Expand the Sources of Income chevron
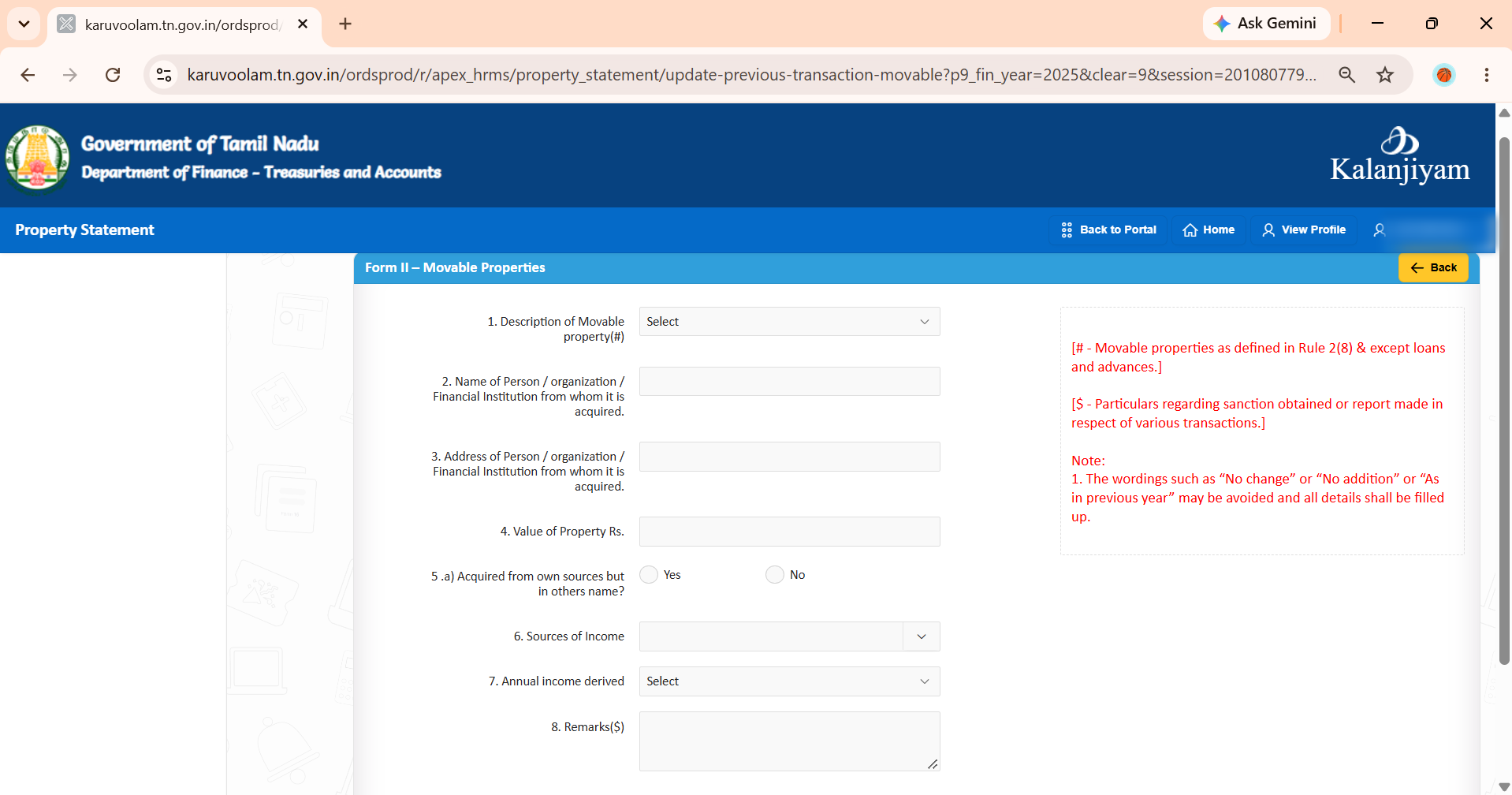Screen dimensions: 1512x795 (x=922, y=636)
